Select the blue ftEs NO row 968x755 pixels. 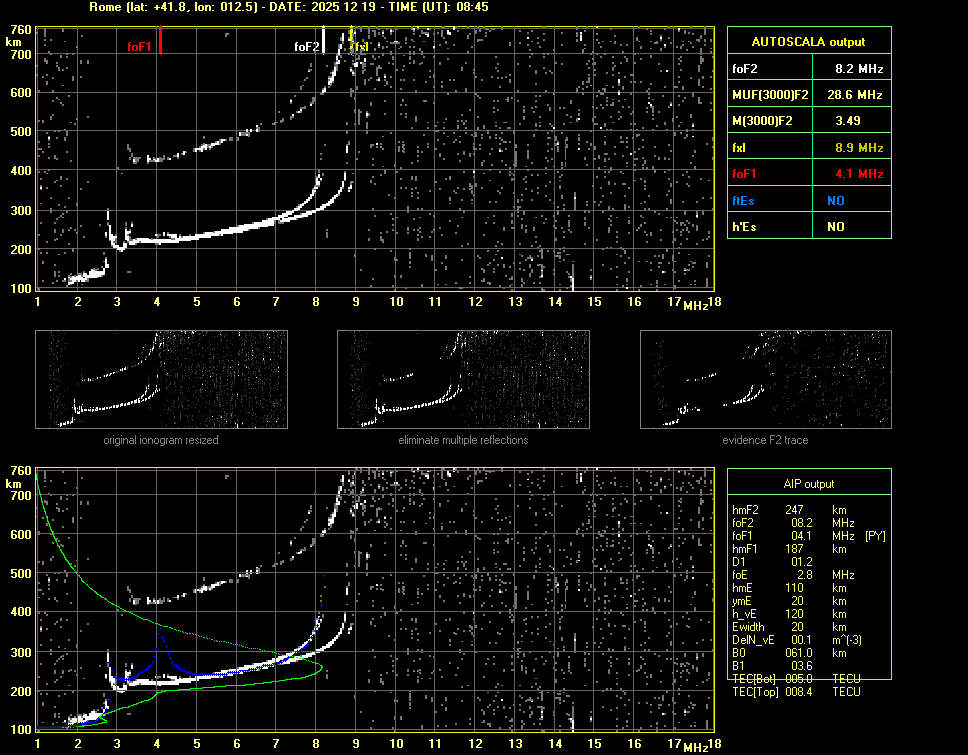808,200
